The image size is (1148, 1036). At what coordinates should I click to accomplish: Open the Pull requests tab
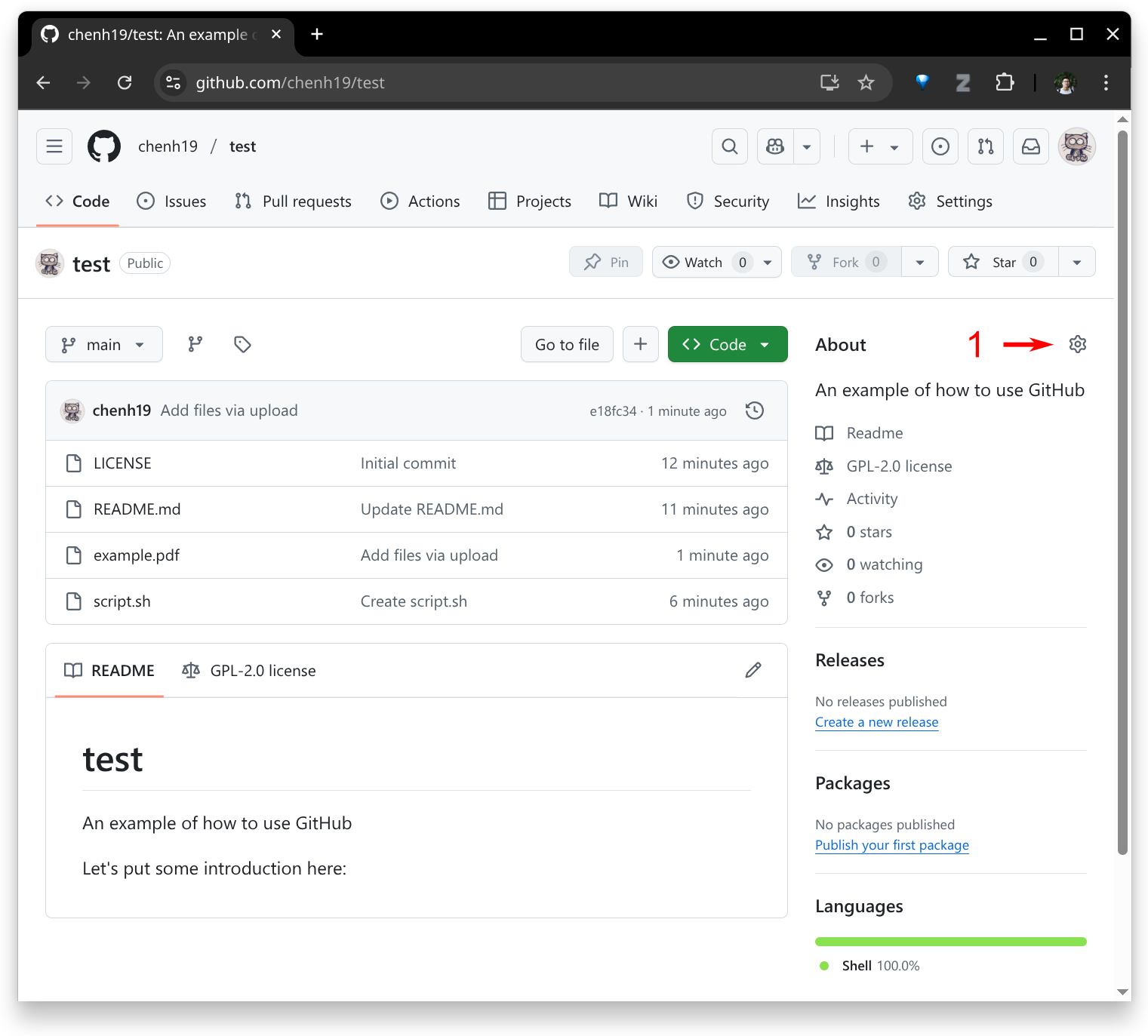click(x=293, y=201)
